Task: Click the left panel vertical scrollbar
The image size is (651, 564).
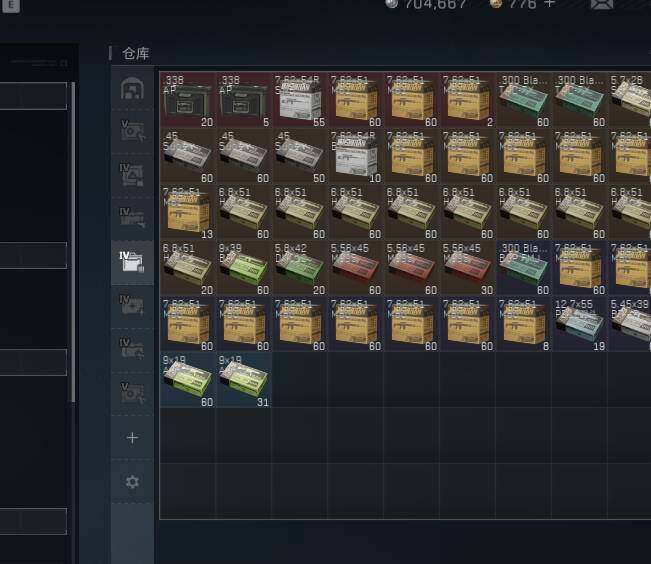Action: click(73, 242)
